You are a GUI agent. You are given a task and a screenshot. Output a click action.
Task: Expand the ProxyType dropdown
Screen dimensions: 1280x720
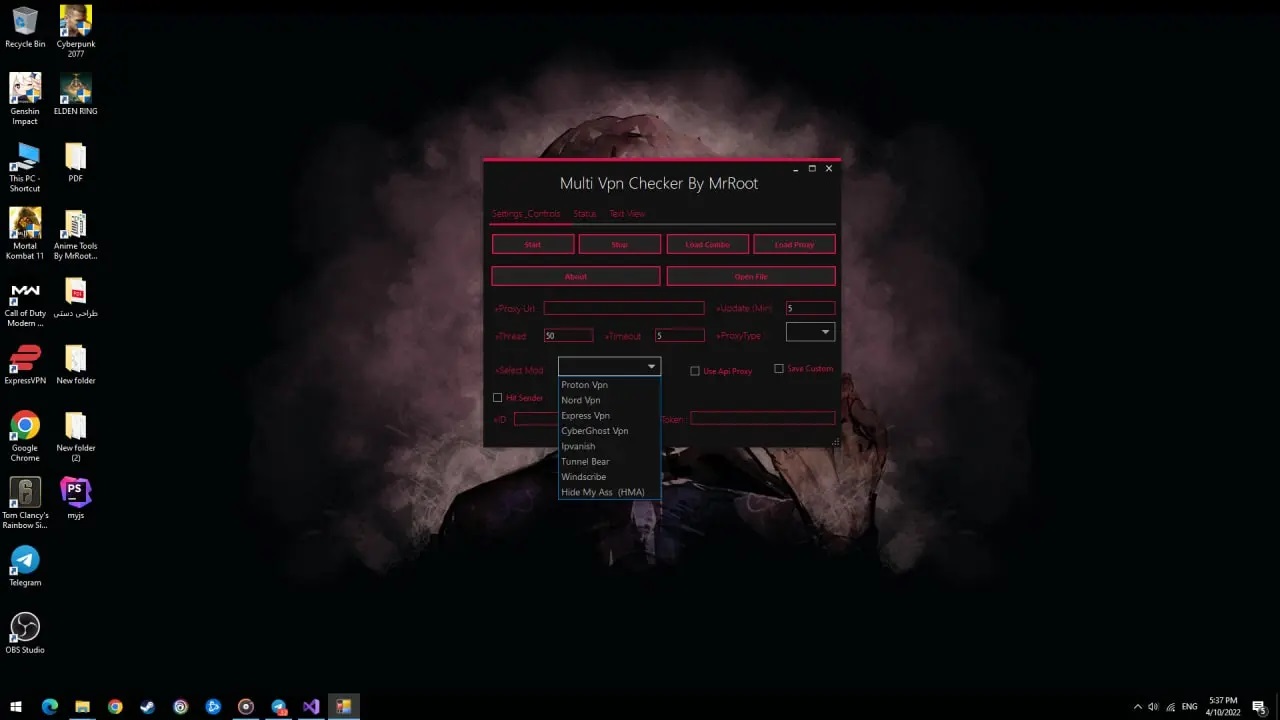click(810, 332)
